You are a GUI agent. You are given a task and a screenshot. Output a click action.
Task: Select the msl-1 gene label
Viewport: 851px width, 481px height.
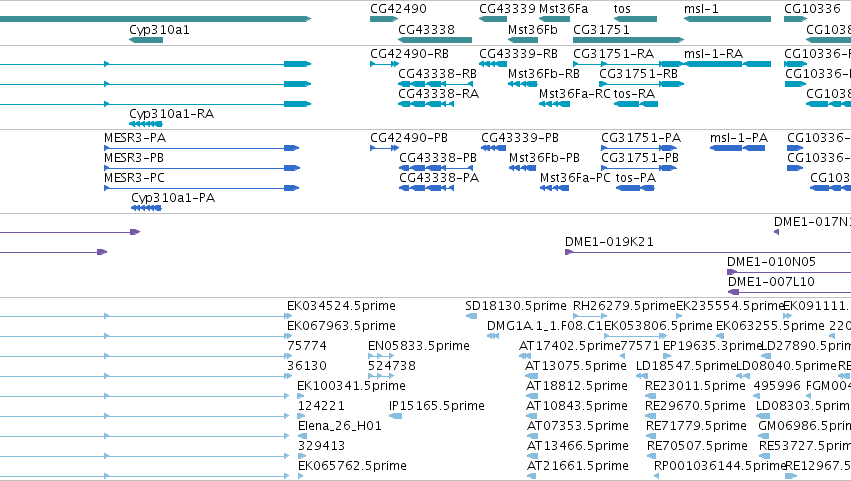tap(701, 9)
